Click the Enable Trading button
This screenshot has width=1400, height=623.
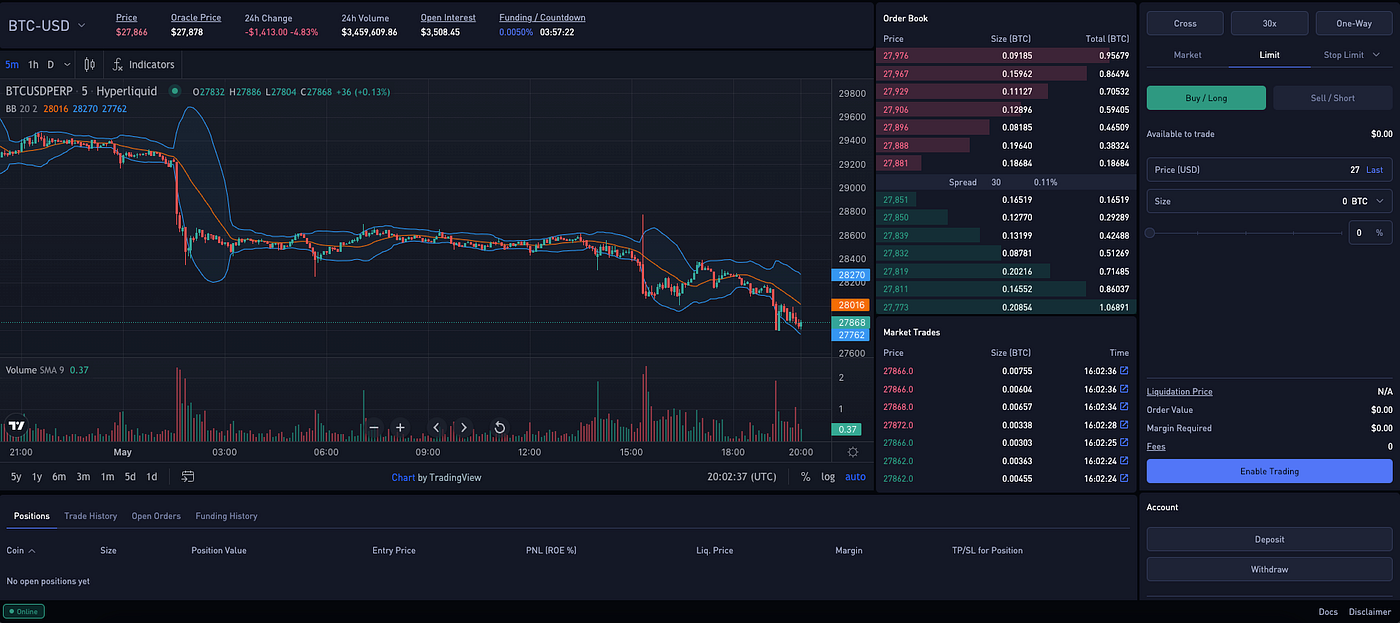pyautogui.click(x=1269, y=471)
